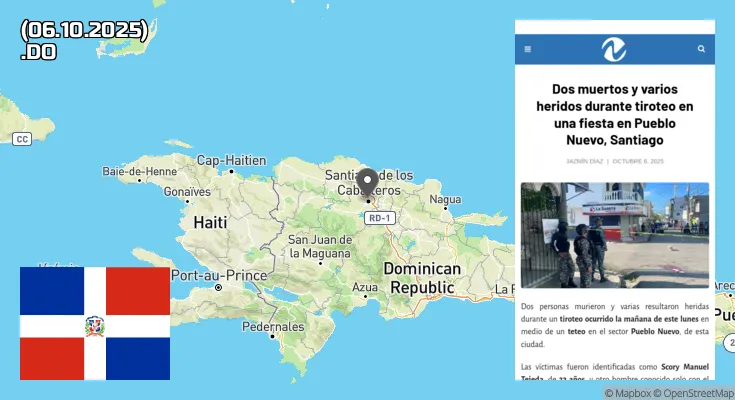Click the Port-au-Prince capital marker dot
The image size is (735, 400).
pos(218,288)
